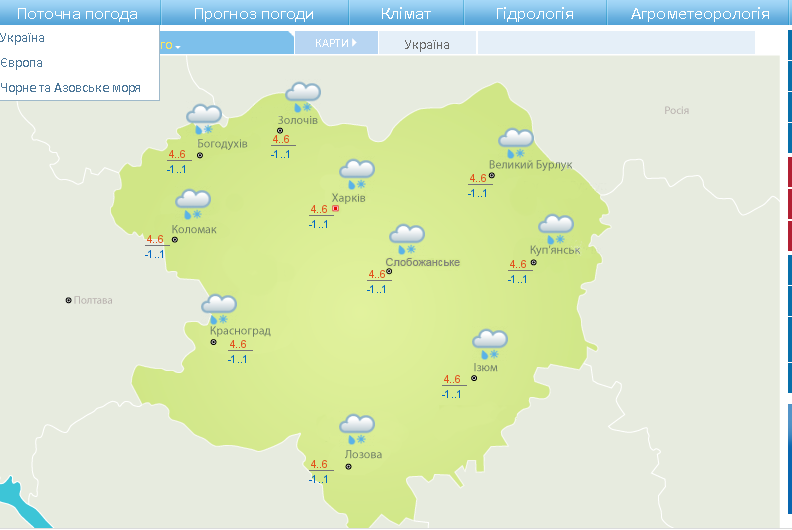Click Красноград day temperature 4..6
This screenshot has width=792, height=530.
point(238,344)
